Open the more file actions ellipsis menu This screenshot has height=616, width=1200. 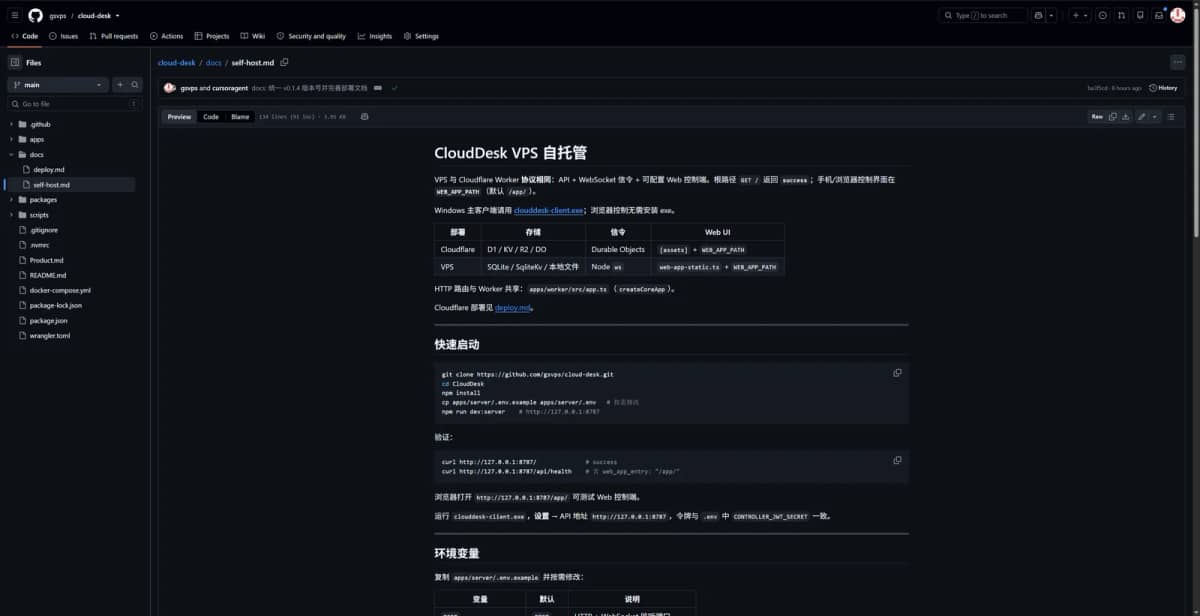[x=1177, y=62]
